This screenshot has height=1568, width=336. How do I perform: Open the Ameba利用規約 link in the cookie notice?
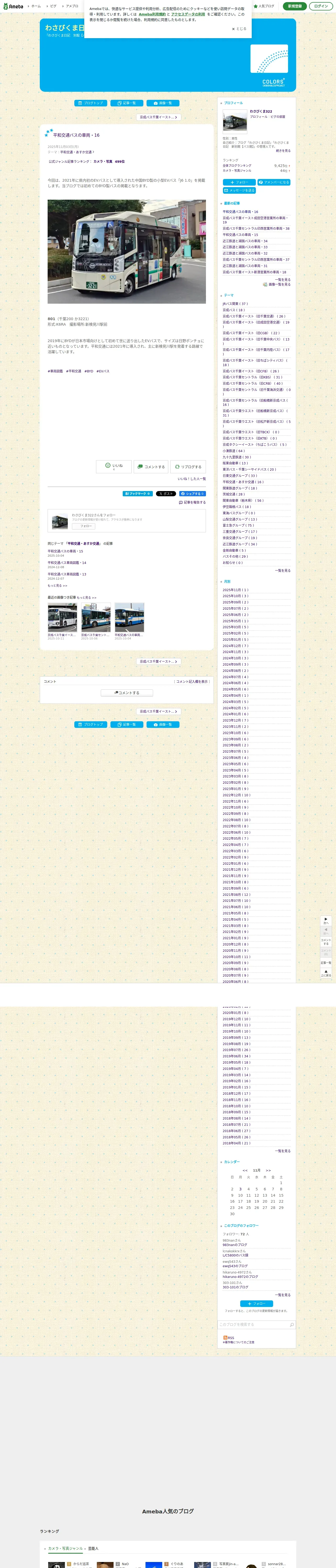click(152, 14)
